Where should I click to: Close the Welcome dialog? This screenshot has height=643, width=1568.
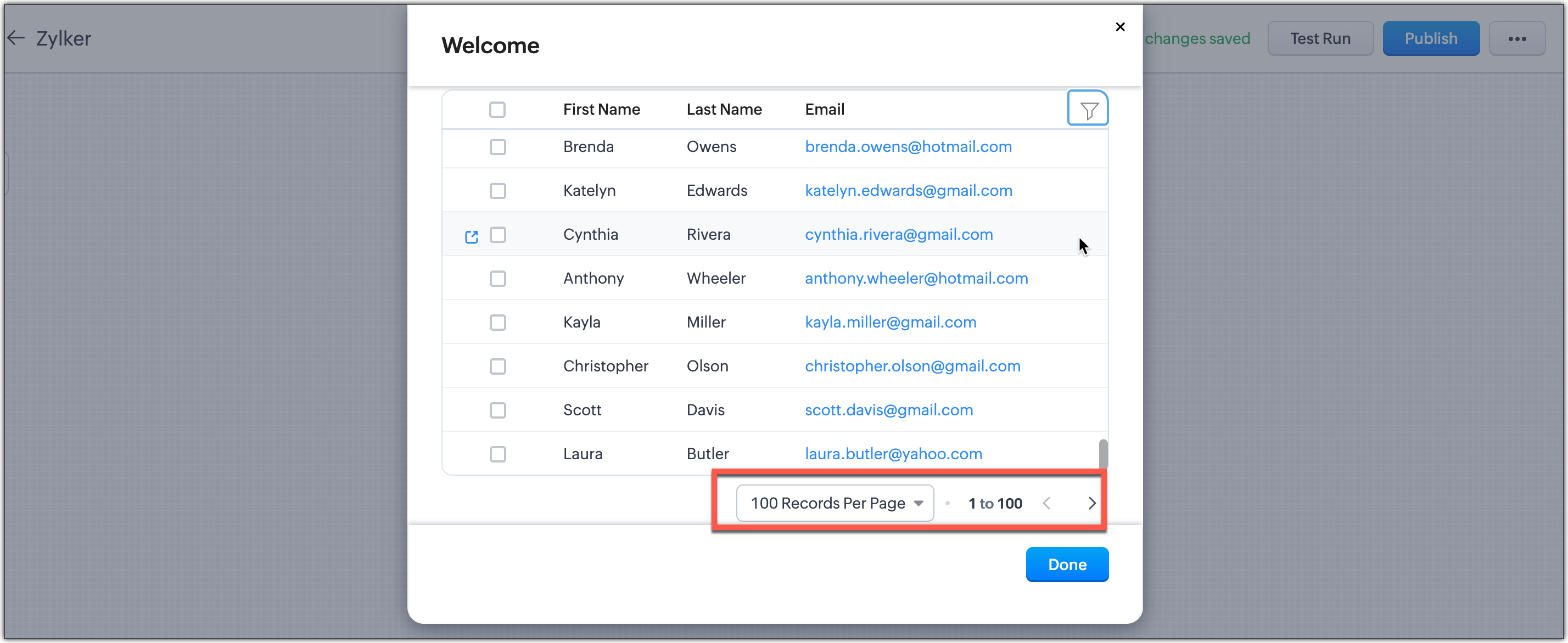click(1119, 27)
